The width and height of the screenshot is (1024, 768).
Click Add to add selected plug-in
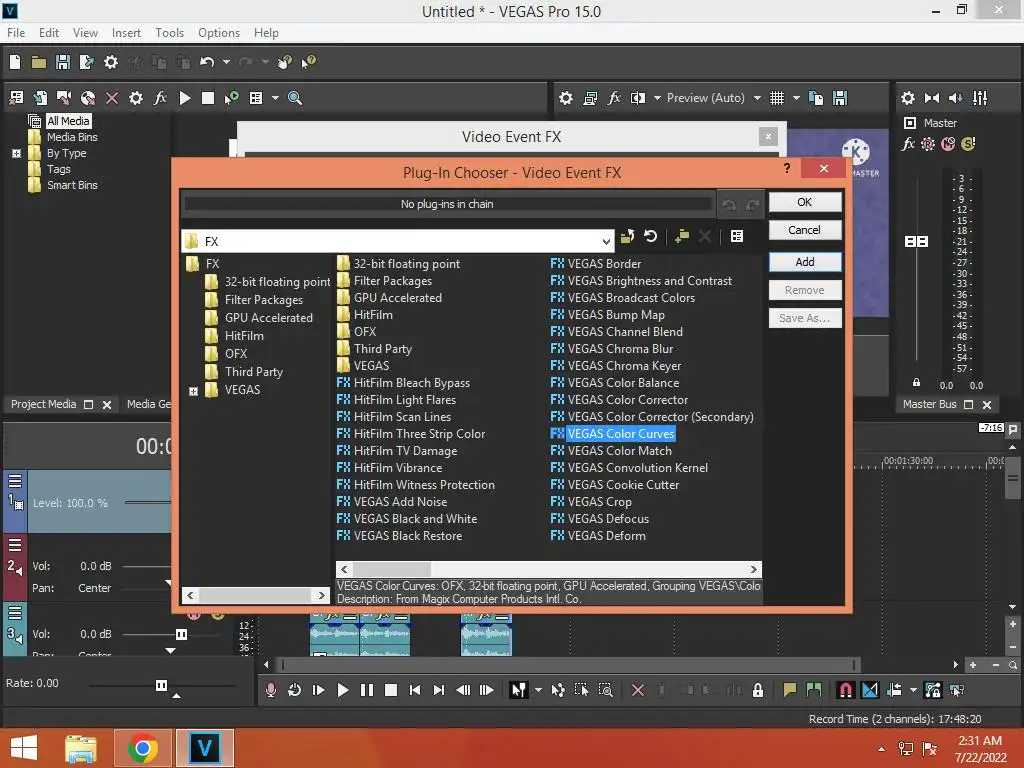point(805,262)
